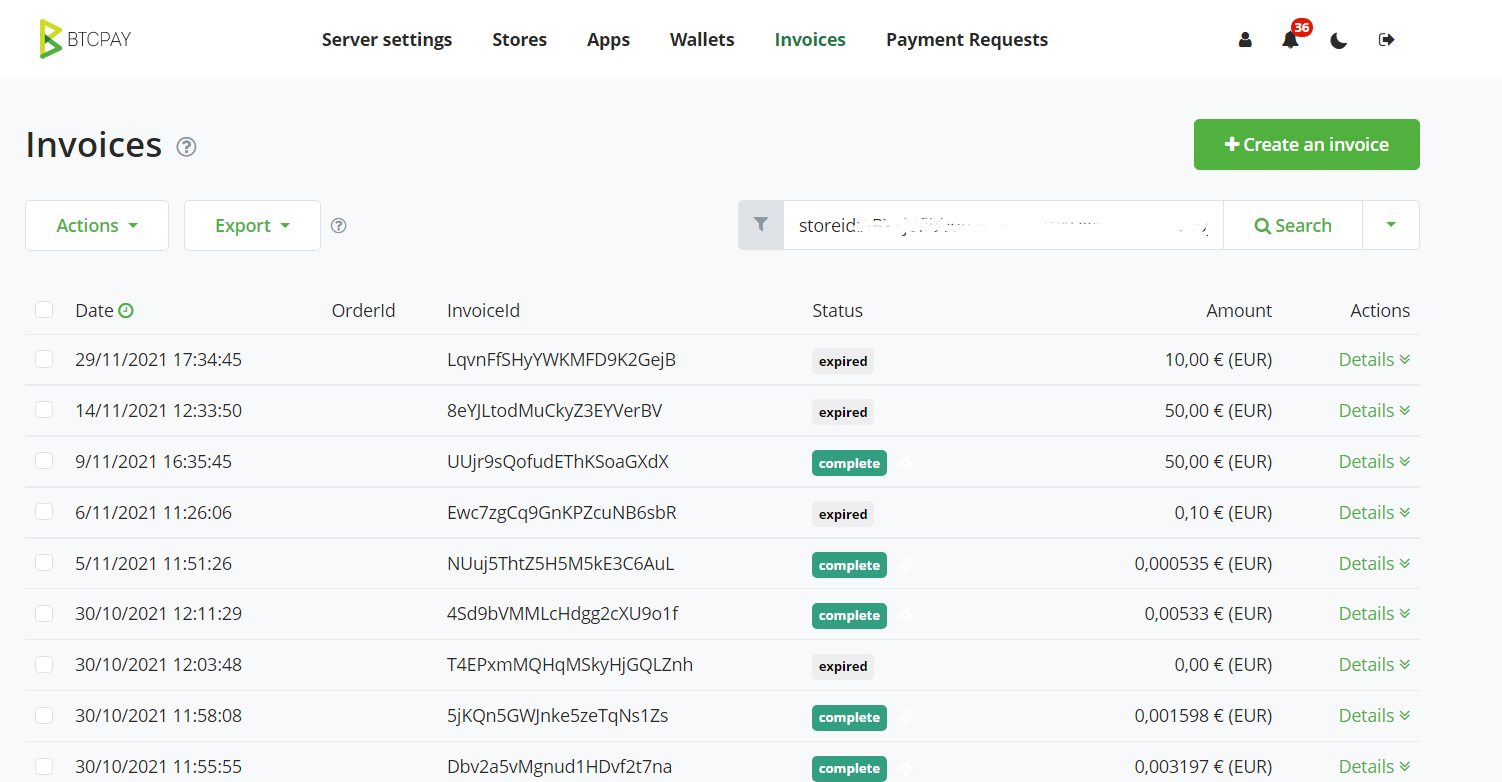Open the notifications bell
The height and width of the screenshot is (782, 1502).
[x=1291, y=40]
